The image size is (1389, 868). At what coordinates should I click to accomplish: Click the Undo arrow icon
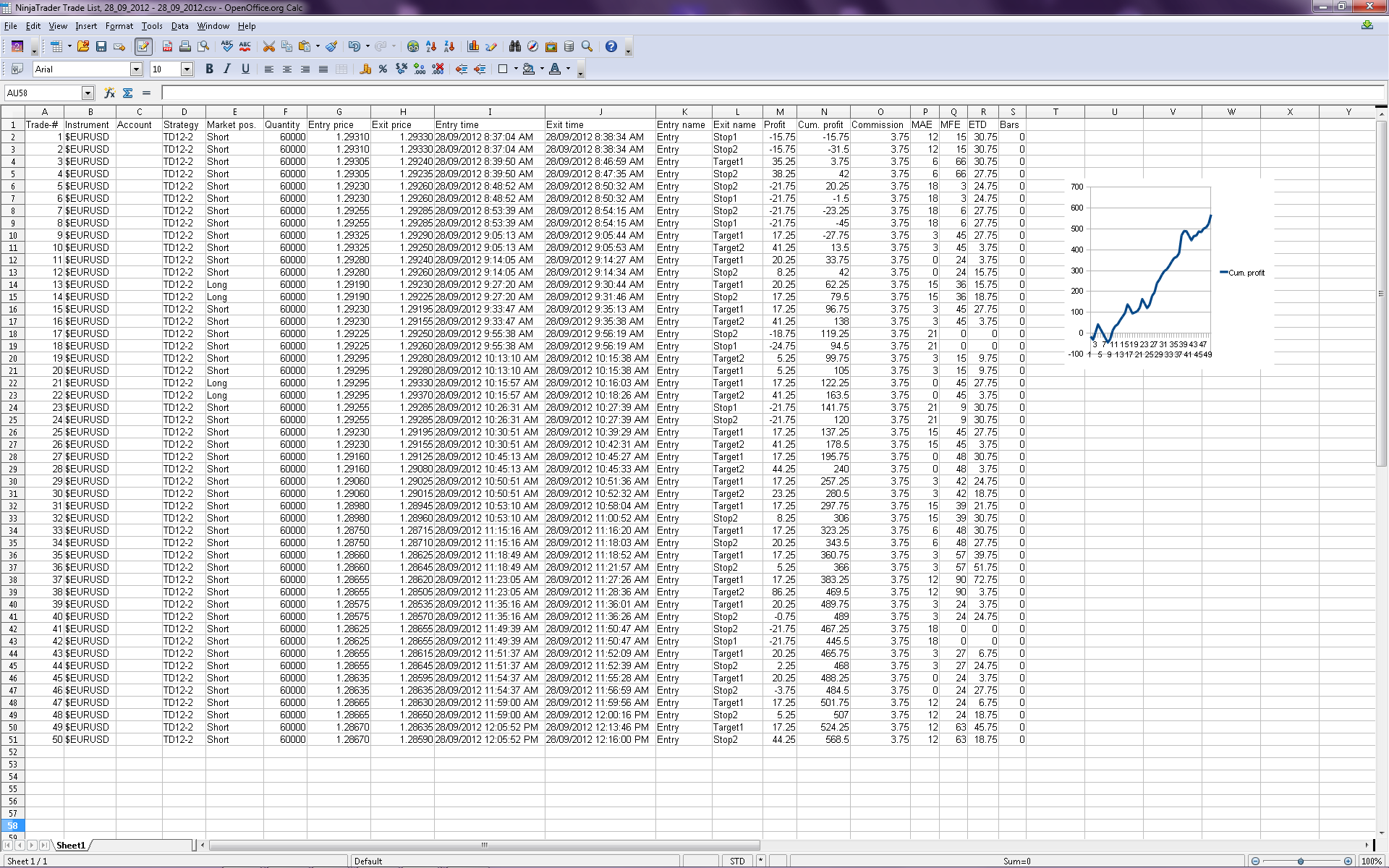pos(354,46)
